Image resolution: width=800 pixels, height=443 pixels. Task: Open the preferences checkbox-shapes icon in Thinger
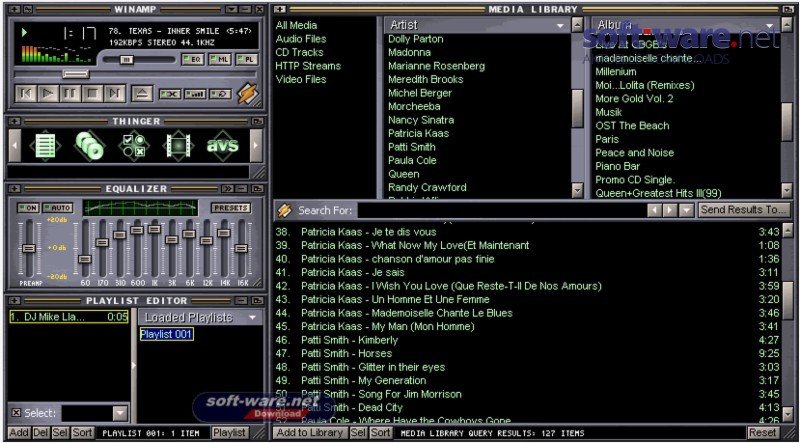coord(134,145)
